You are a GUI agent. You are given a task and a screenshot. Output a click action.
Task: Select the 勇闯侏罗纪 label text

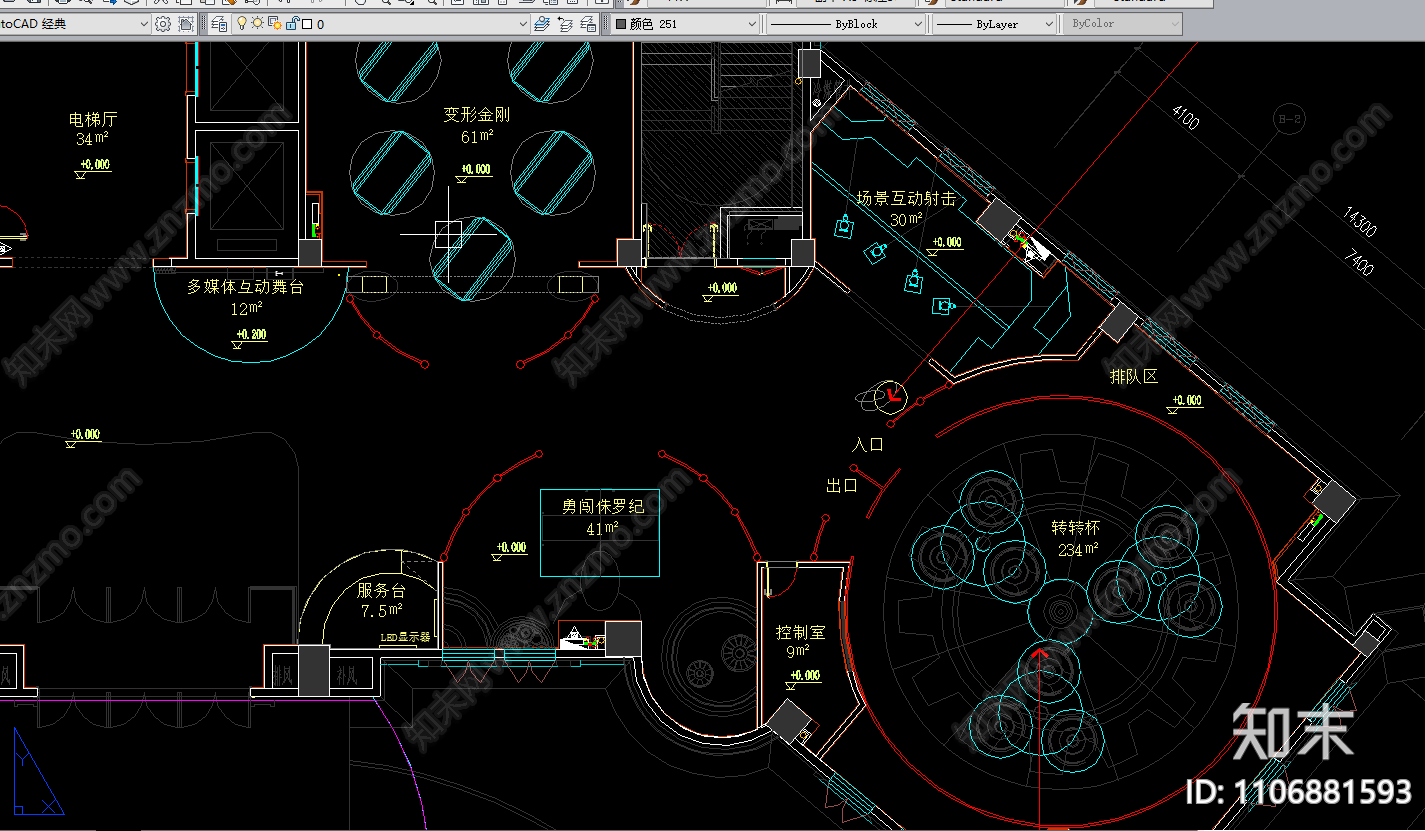[603, 506]
